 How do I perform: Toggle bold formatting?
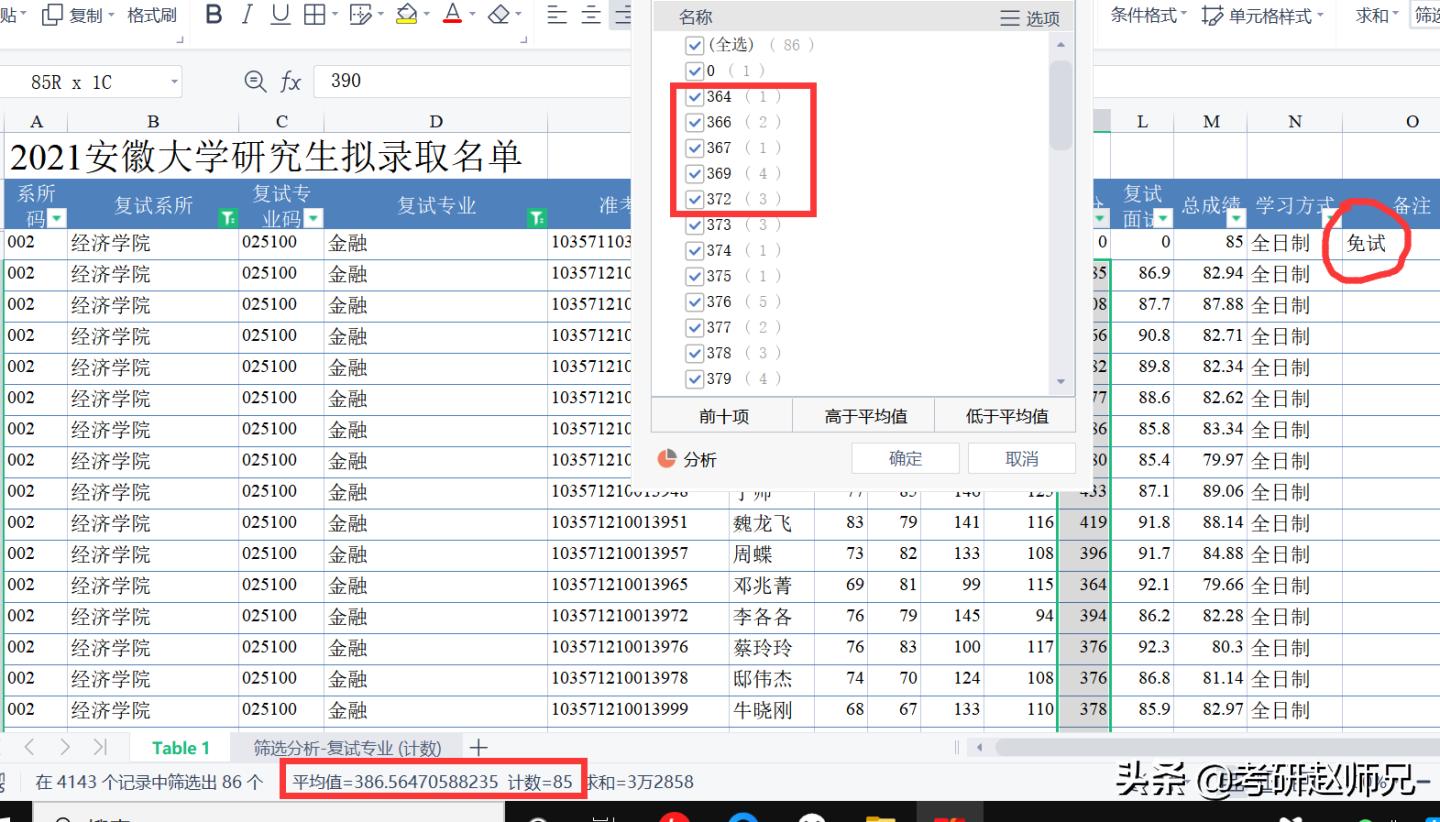click(x=212, y=15)
